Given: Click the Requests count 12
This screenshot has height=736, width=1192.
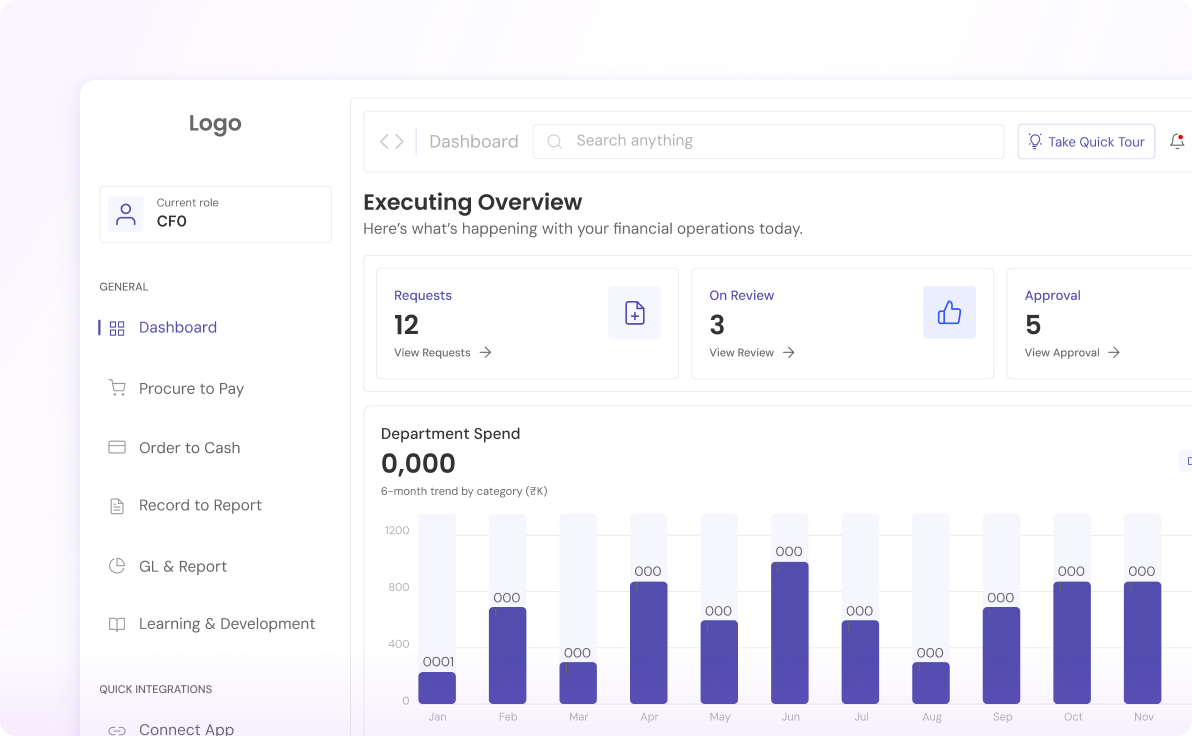Looking at the screenshot, I should pos(407,325).
